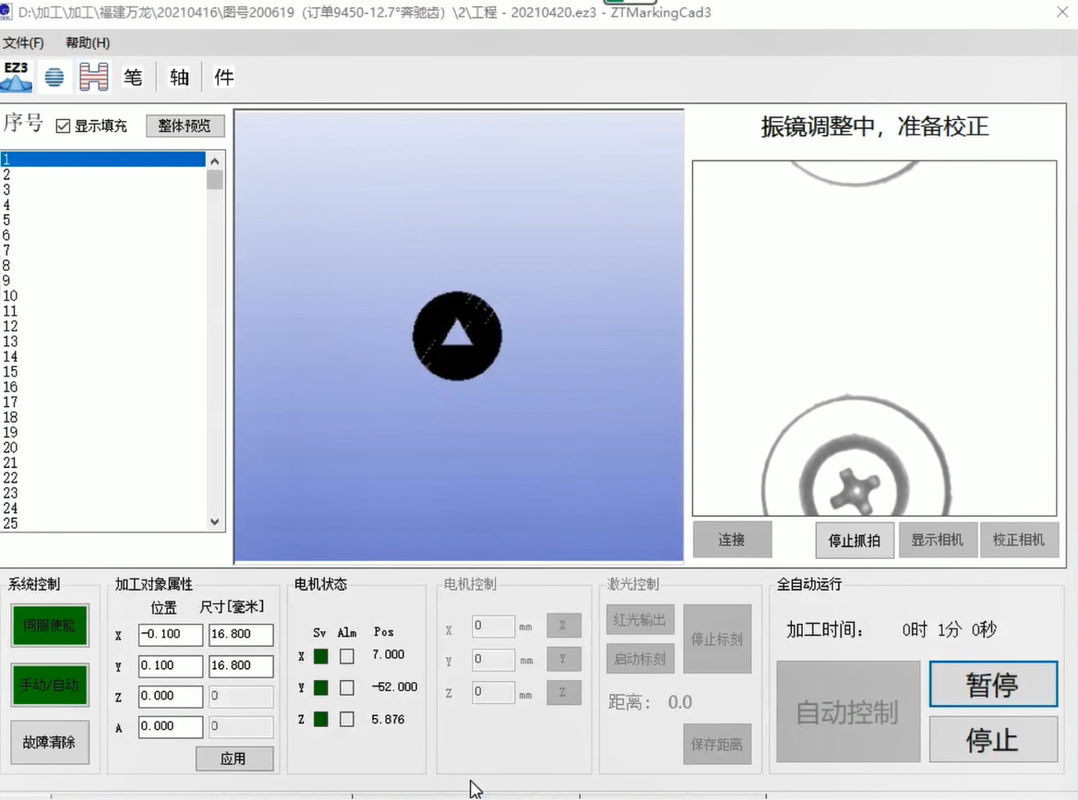Click the green X axis Sv indicator

pos(320,656)
